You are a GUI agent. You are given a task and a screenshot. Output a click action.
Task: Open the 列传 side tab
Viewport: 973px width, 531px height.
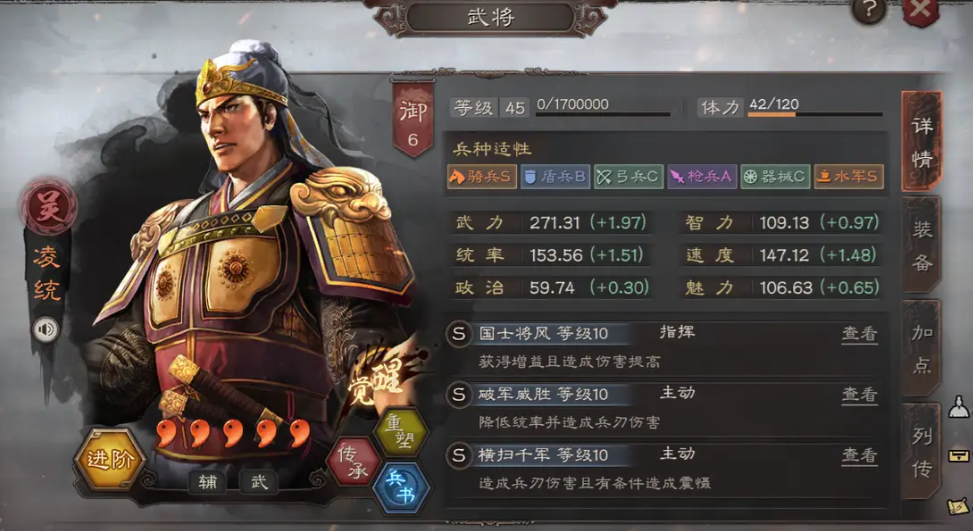pos(921,452)
